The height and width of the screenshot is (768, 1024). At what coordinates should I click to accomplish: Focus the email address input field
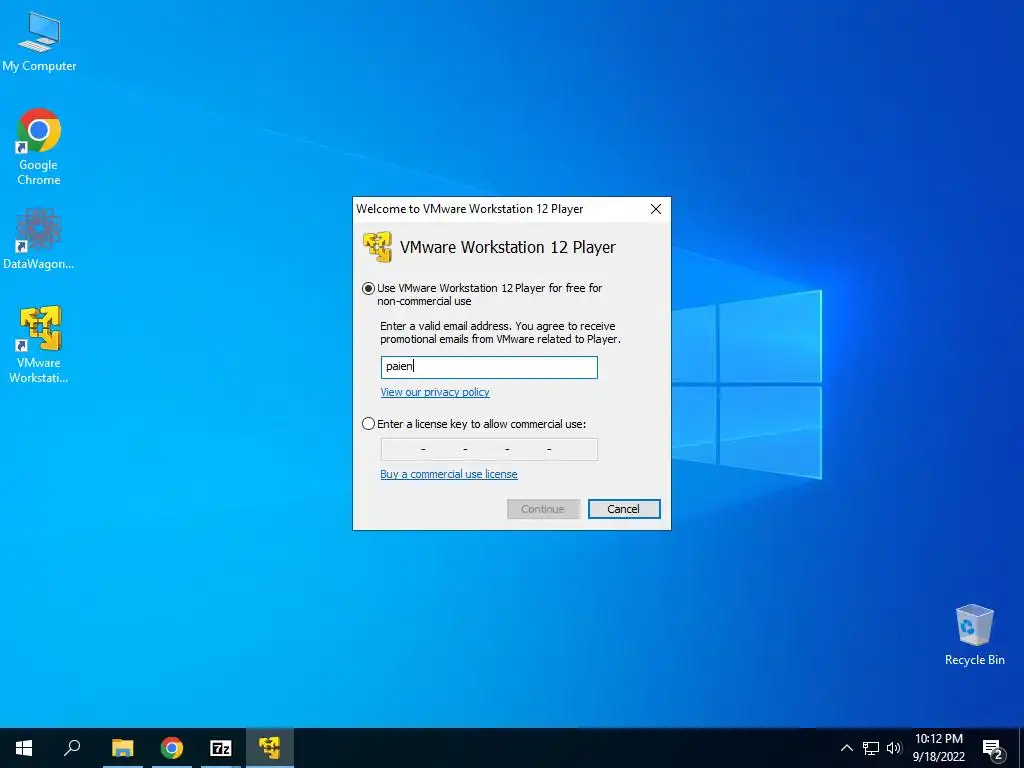click(x=489, y=367)
